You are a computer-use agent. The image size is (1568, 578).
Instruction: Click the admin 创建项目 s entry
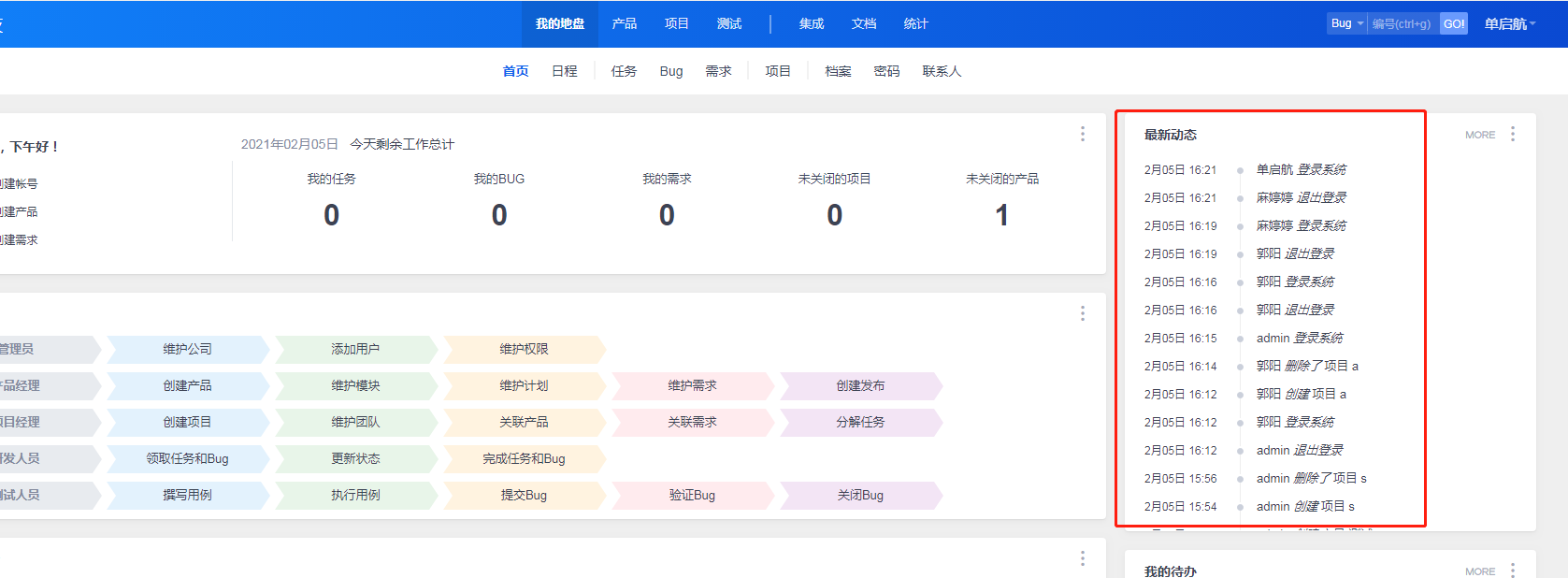[1305, 506]
